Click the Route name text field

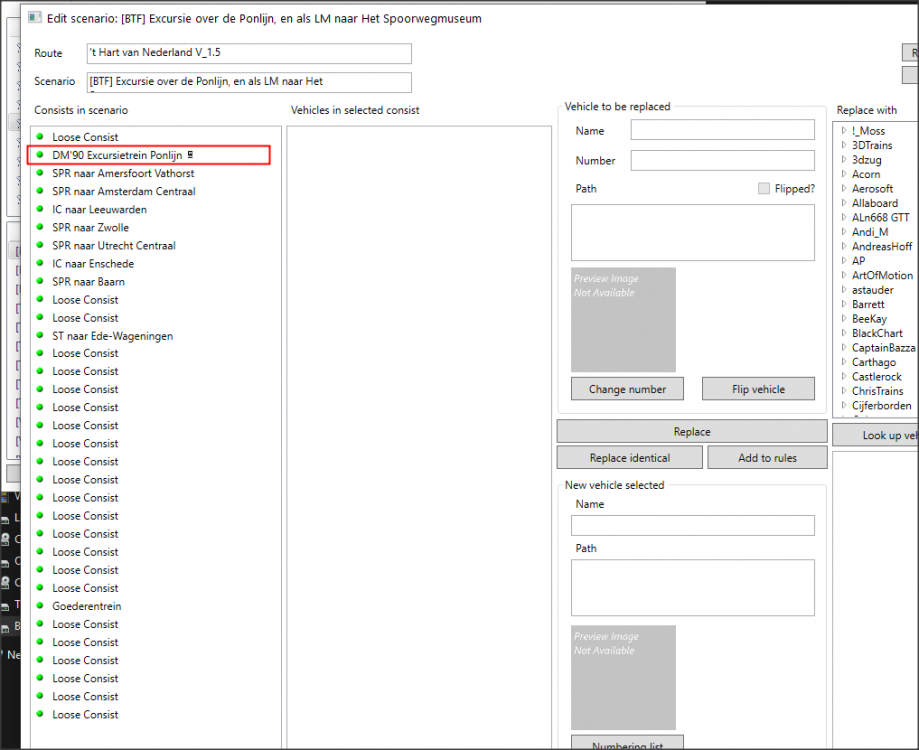click(248, 53)
